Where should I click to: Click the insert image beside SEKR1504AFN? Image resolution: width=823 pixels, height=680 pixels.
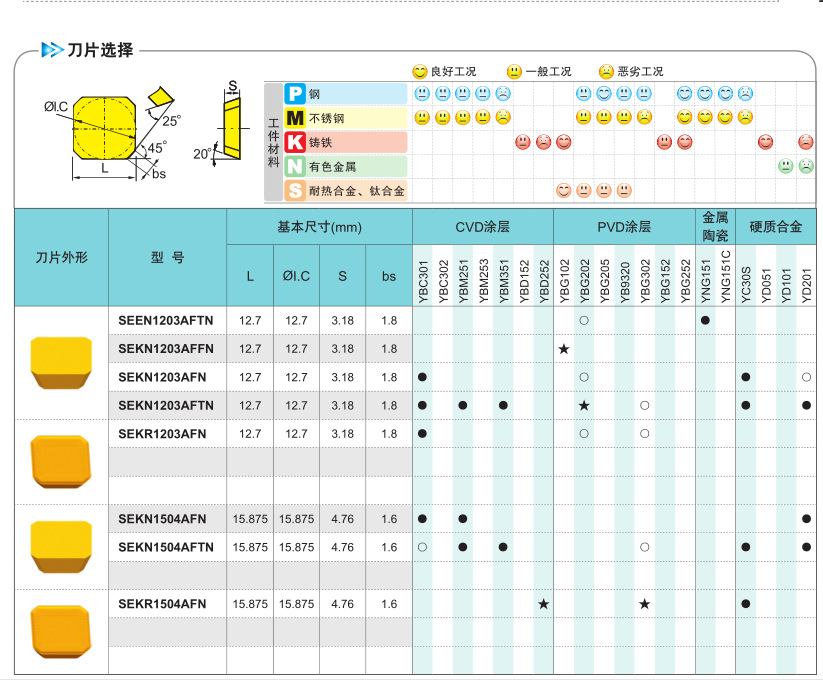[x=61, y=632]
